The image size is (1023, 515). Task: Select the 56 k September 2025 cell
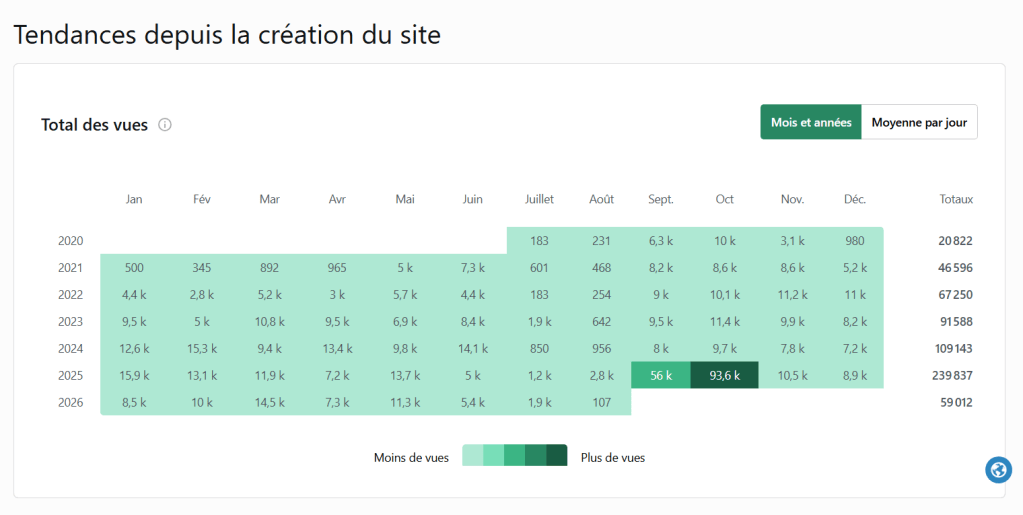coord(661,375)
